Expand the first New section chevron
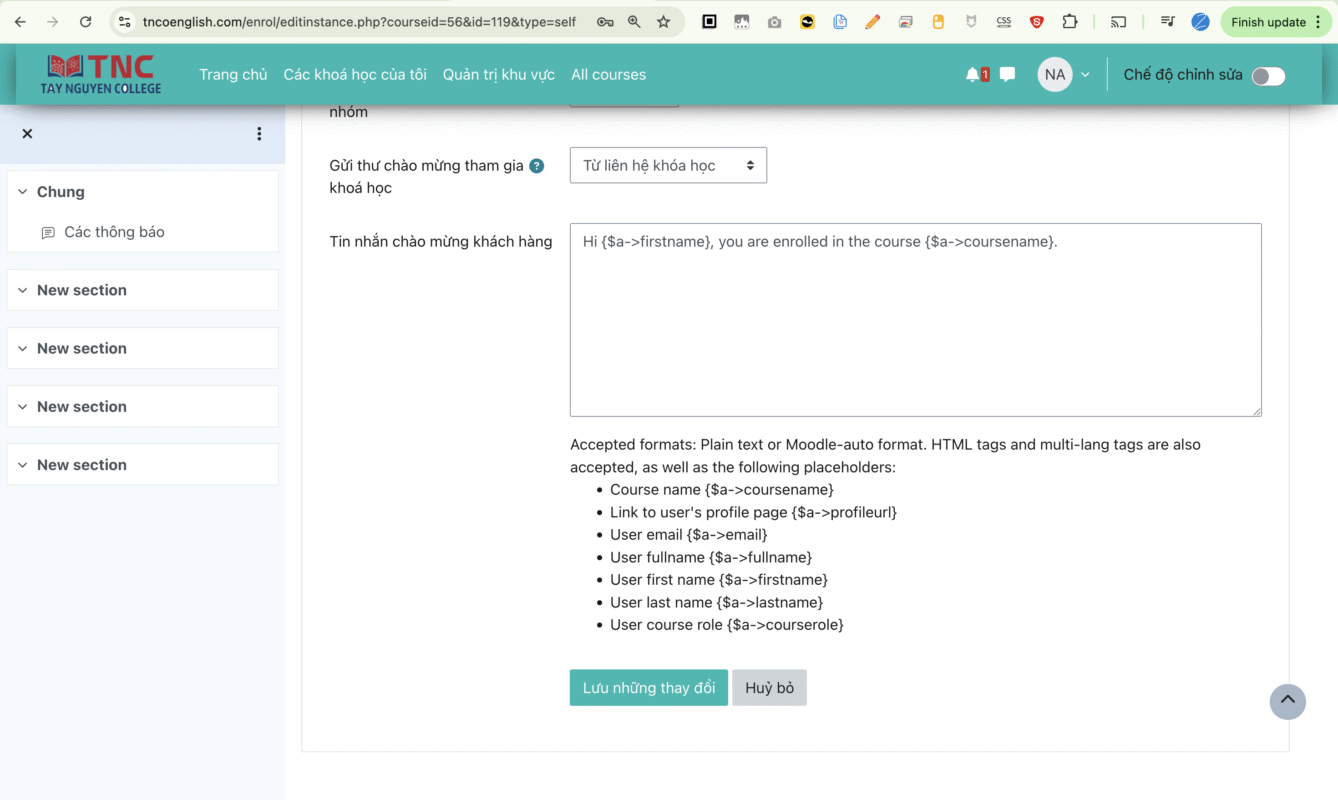Image resolution: width=1338 pixels, height=800 pixels. coord(22,290)
